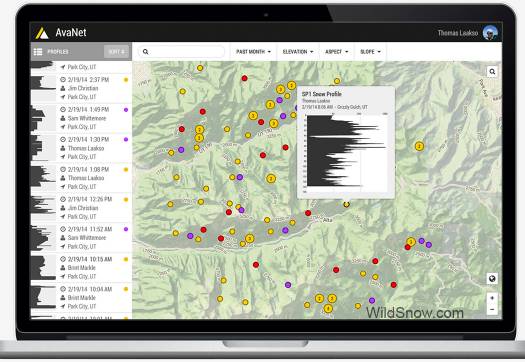Screen dimensions: 525x362
Task: Click the search magnifier in search box
Action: click(x=146, y=52)
